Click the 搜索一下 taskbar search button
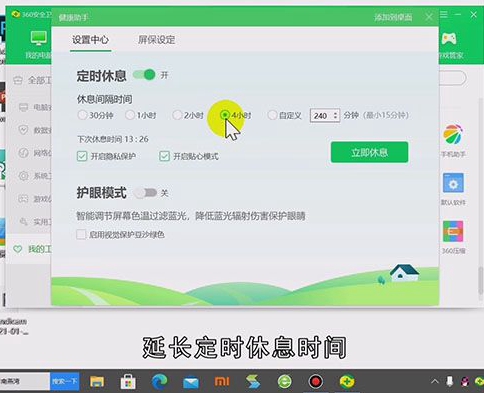 point(65,381)
